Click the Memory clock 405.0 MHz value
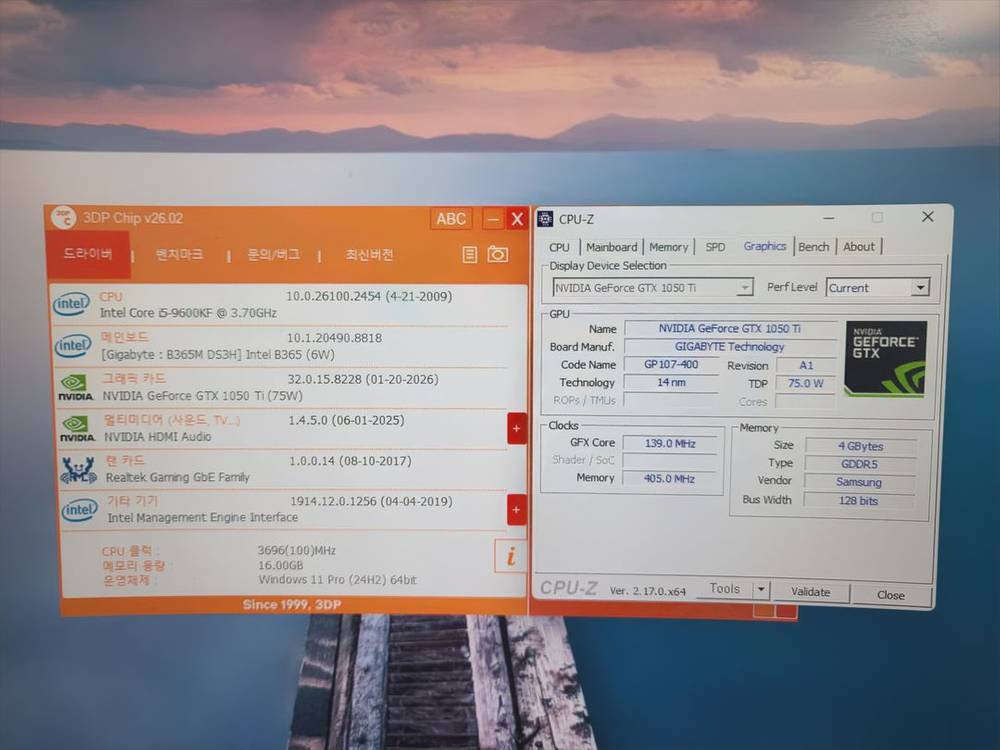This screenshot has height=750, width=1000. tap(669, 478)
